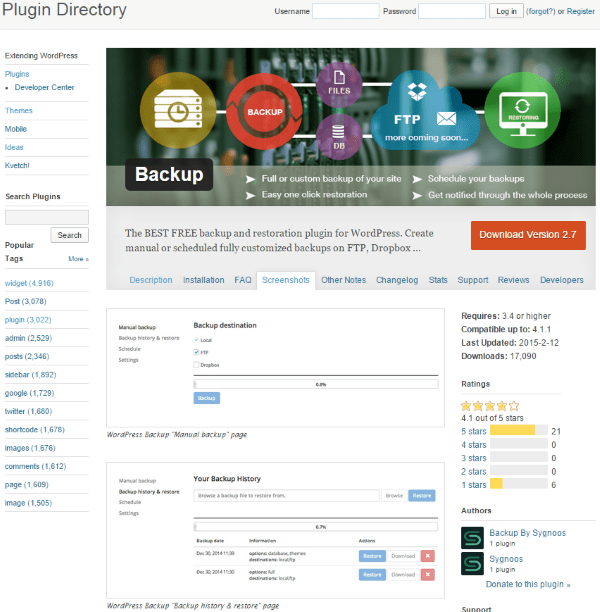Click the 5 stars rating link
600x612 pixels.
coord(474,432)
